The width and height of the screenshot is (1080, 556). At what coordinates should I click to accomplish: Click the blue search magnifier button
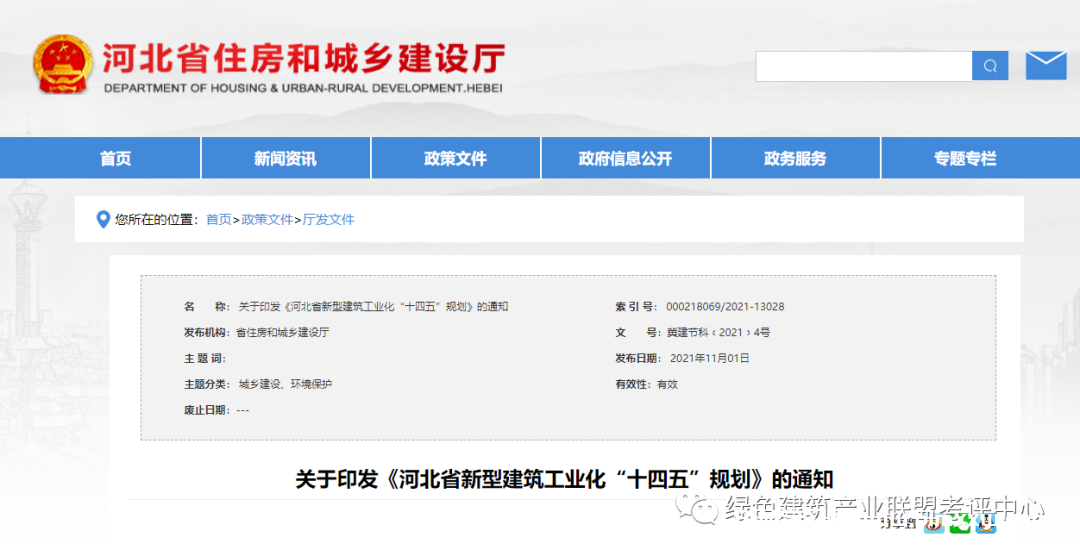tap(989, 66)
